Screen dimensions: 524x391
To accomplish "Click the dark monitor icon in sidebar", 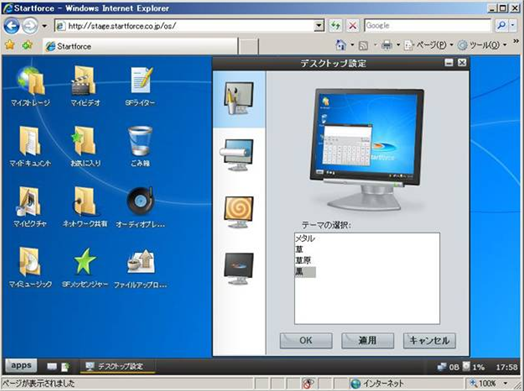I will pyautogui.click(x=238, y=268).
